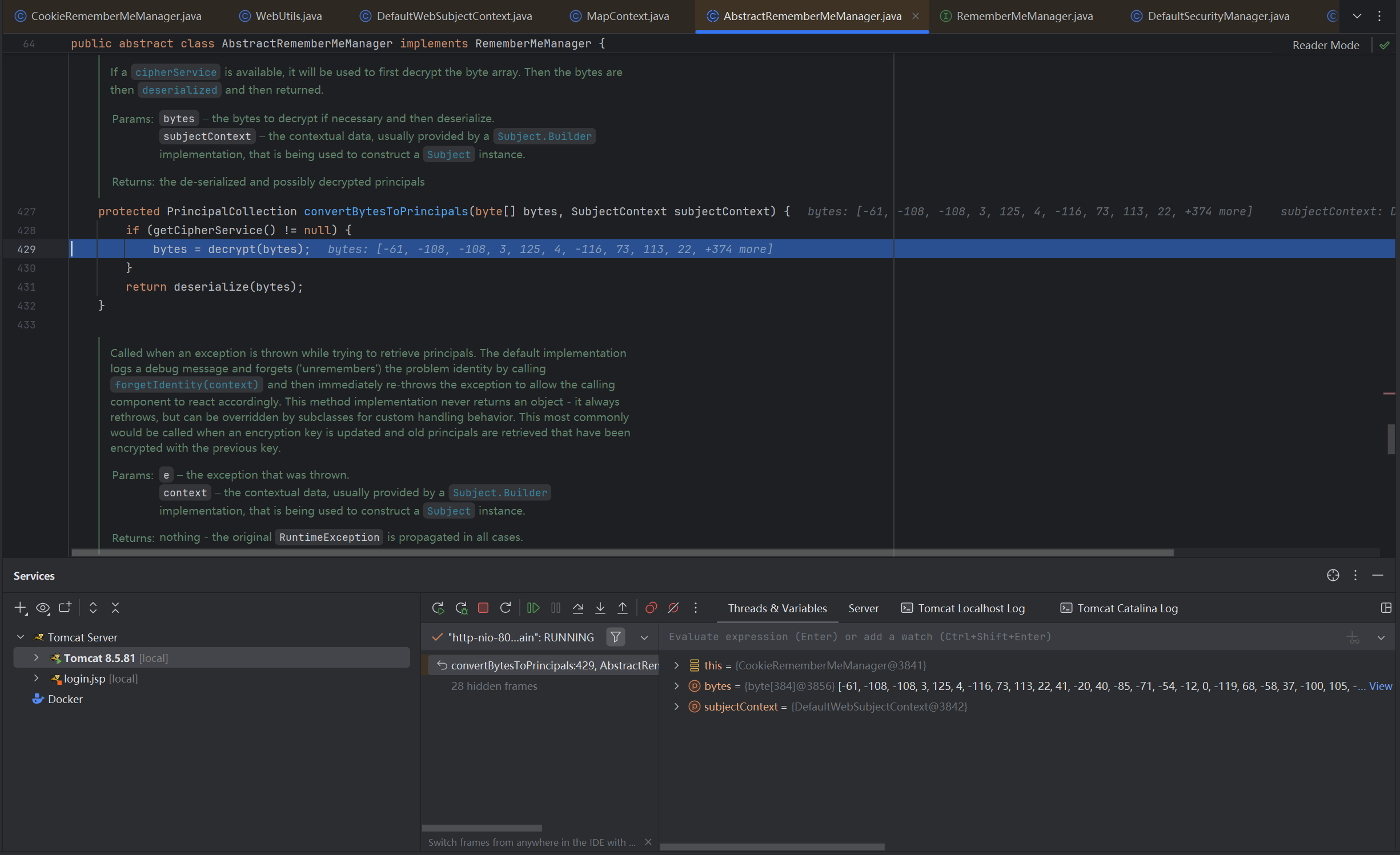
Task: Click the View link for bytes array
Action: pos(1381,686)
